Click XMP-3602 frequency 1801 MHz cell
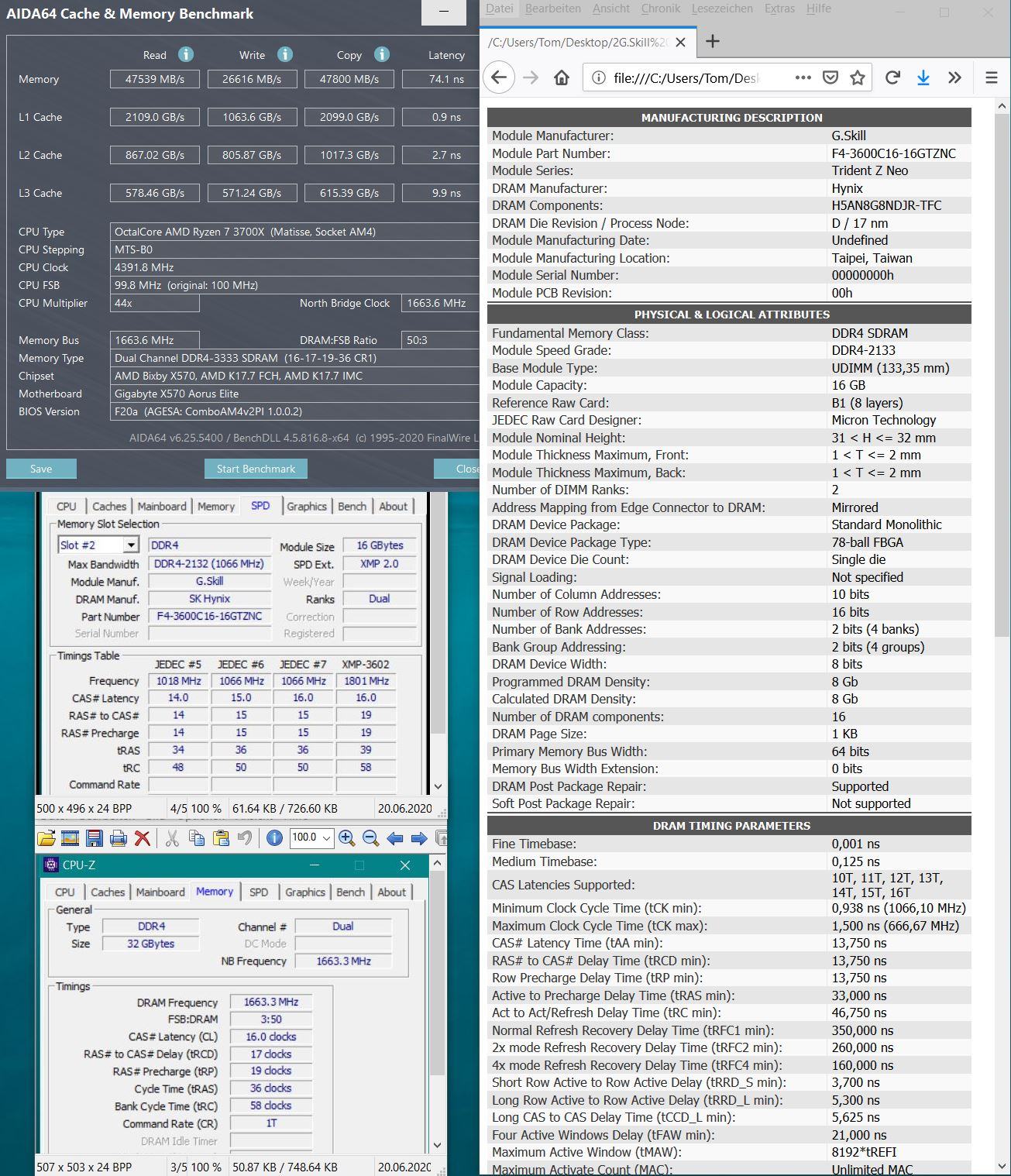 [x=366, y=681]
